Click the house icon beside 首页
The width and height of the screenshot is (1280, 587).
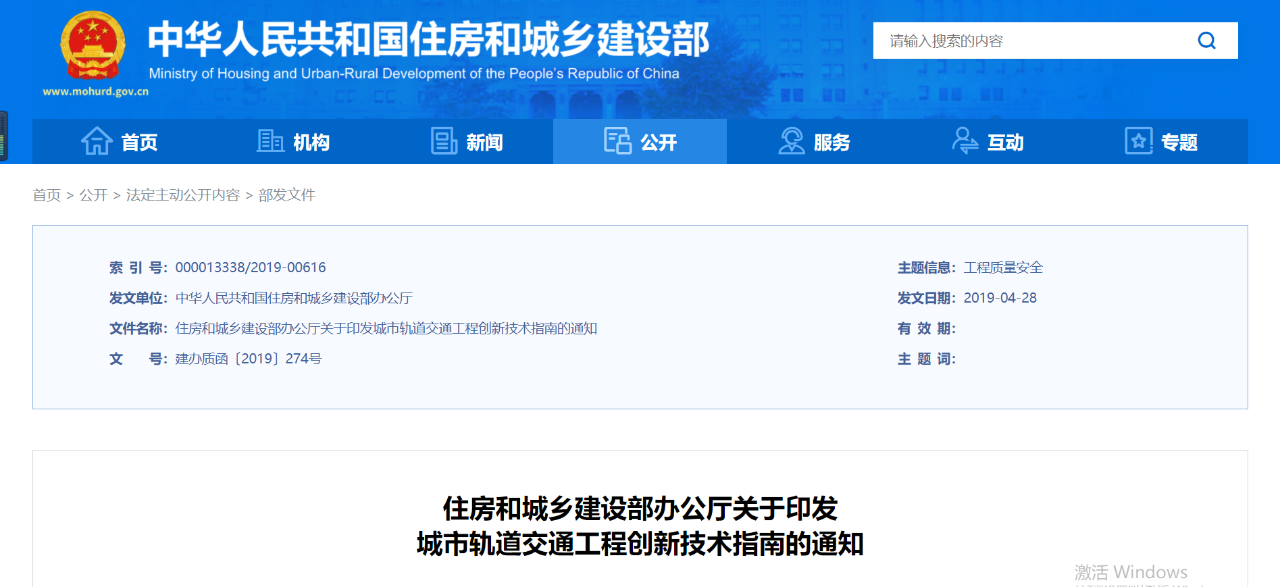point(97,141)
